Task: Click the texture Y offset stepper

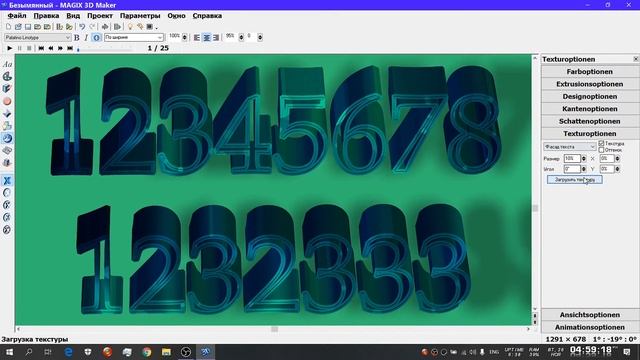Action: point(617,169)
